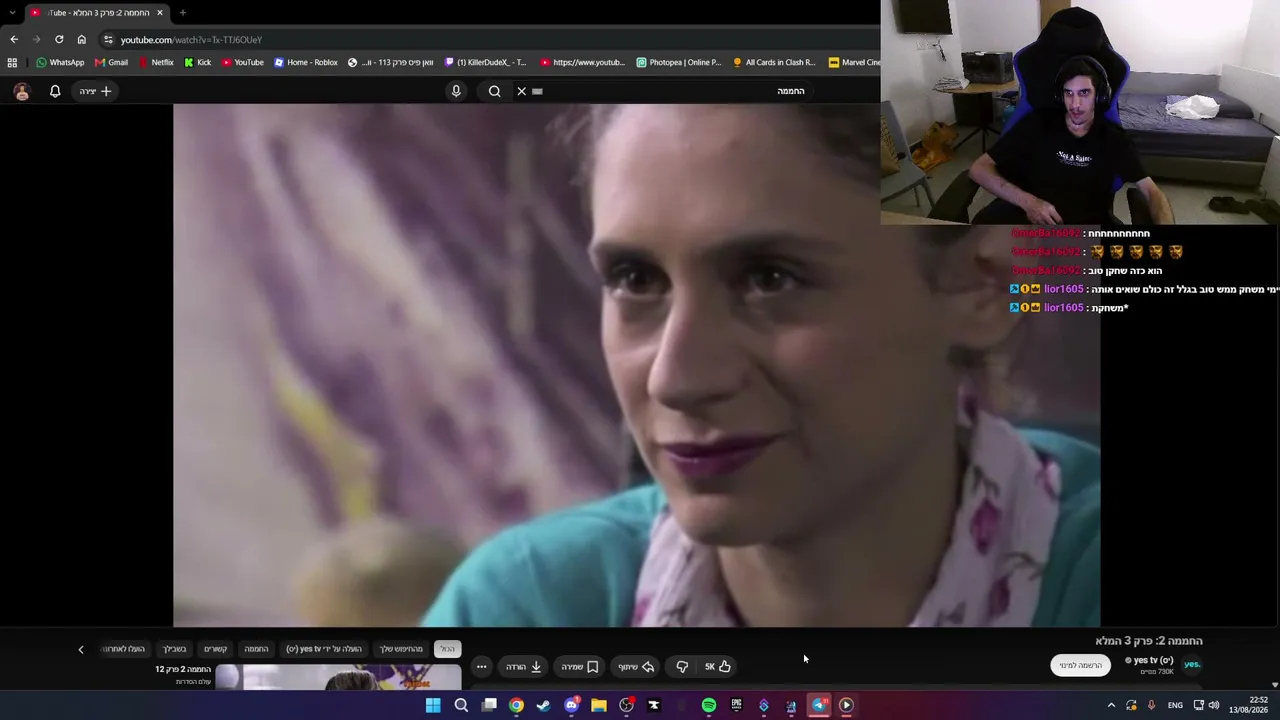
Task: Open OBS Studio from the taskbar
Action: [626, 705]
